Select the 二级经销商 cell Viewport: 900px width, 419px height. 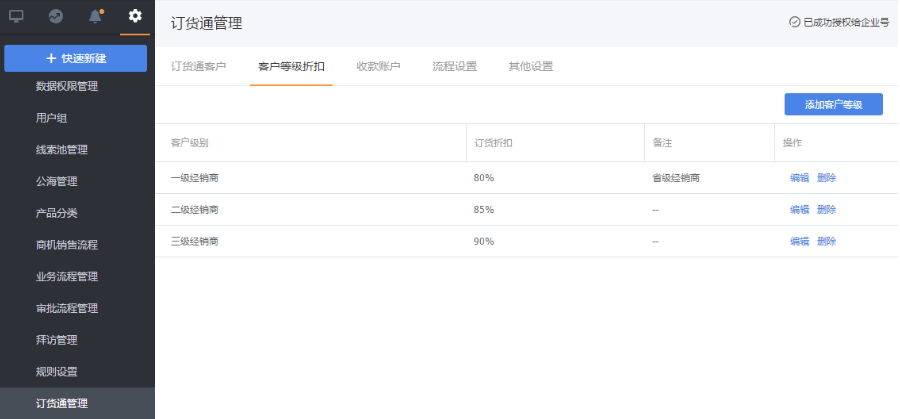point(195,210)
